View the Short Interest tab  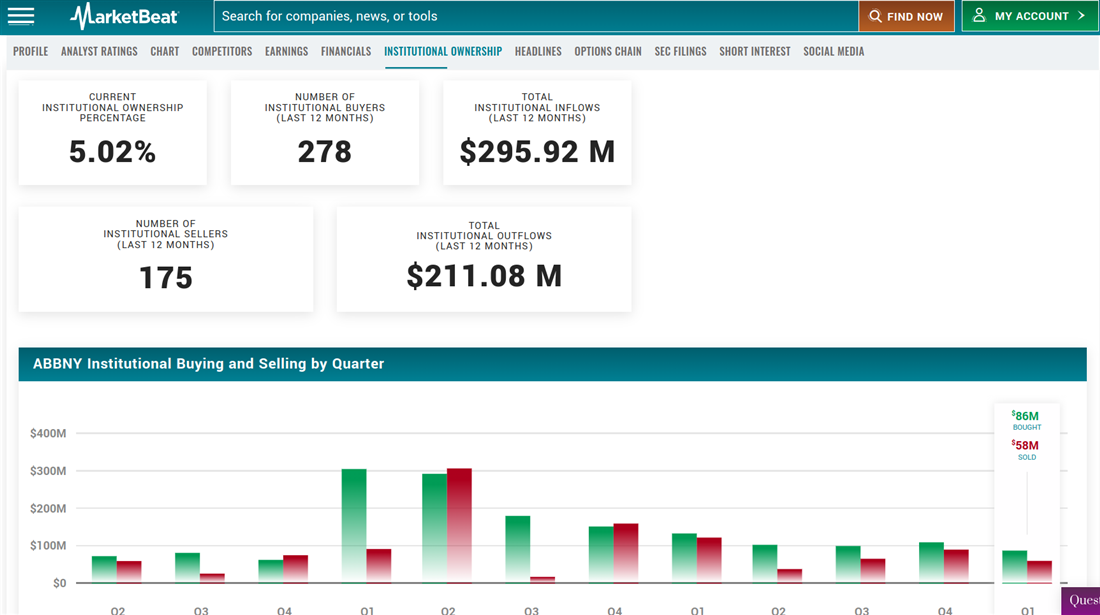755,51
